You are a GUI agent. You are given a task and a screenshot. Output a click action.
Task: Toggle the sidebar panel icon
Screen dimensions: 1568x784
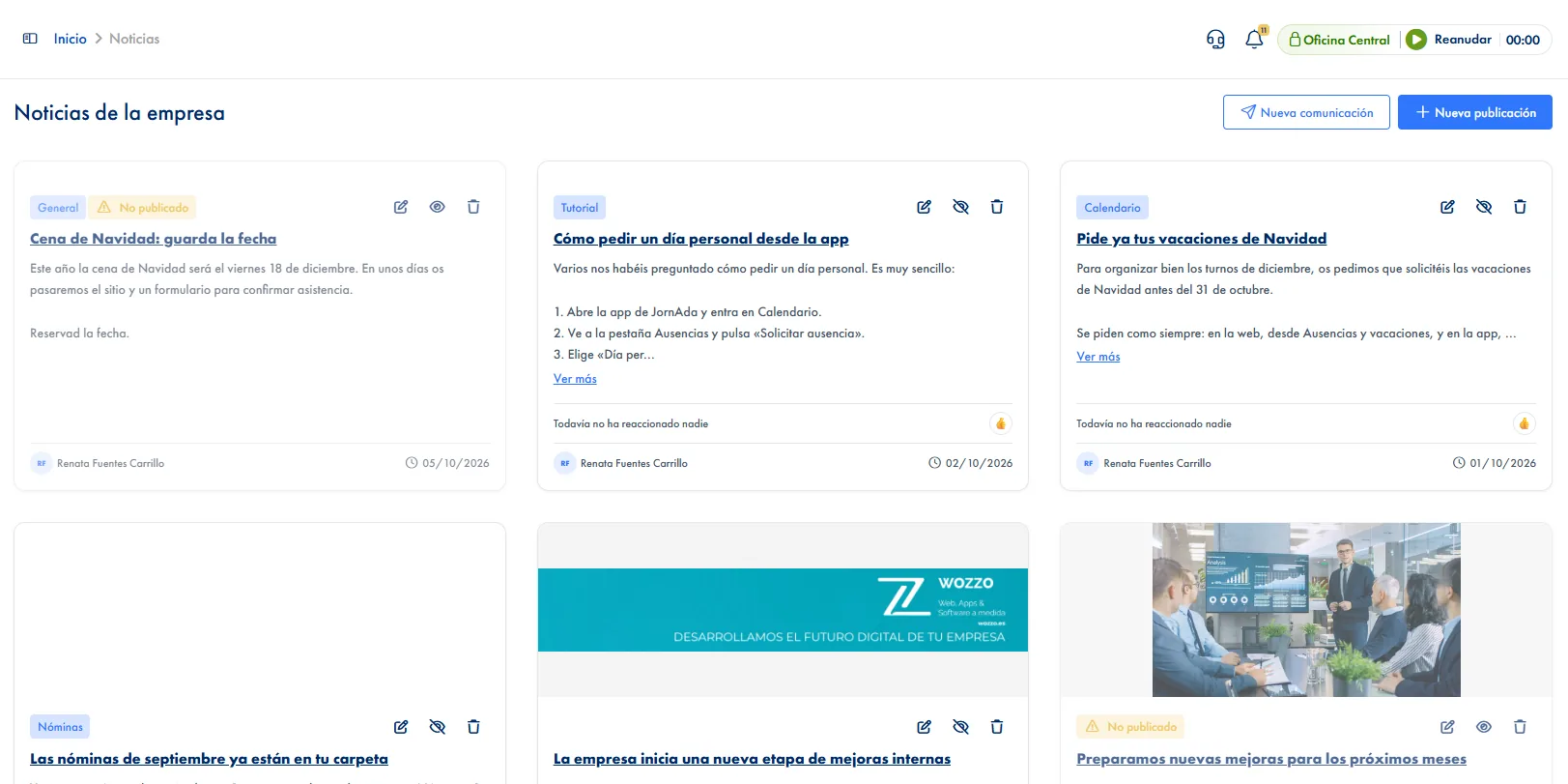[30, 39]
